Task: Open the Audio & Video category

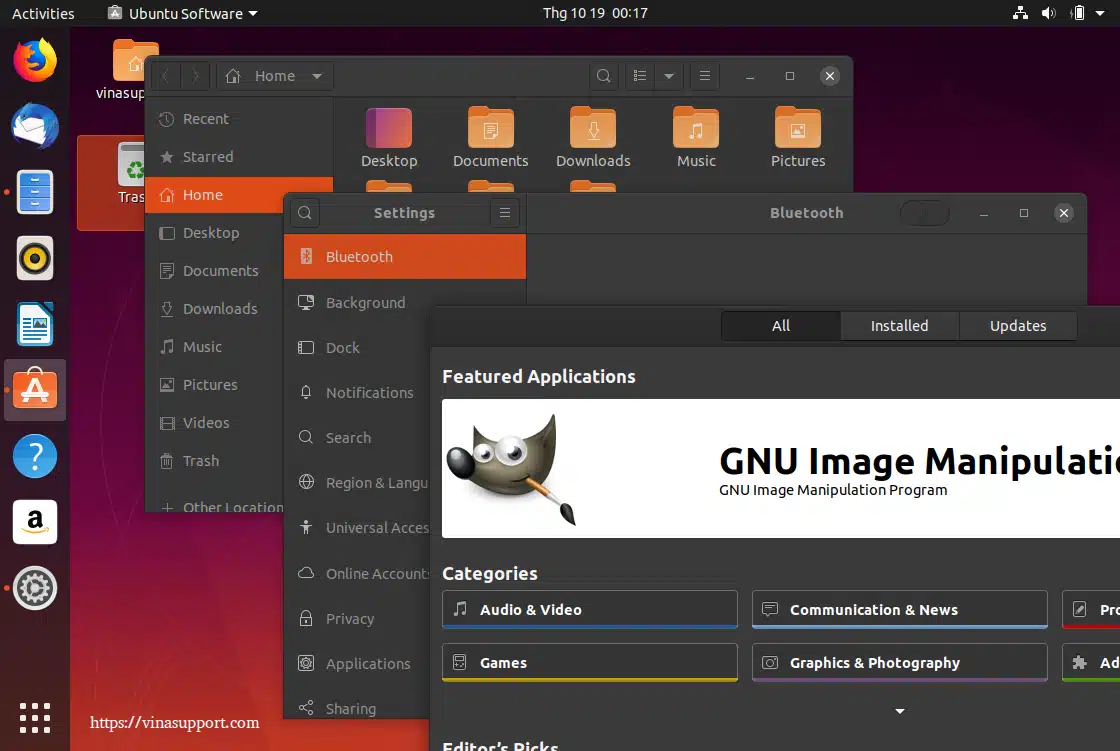Action: point(589,610)
